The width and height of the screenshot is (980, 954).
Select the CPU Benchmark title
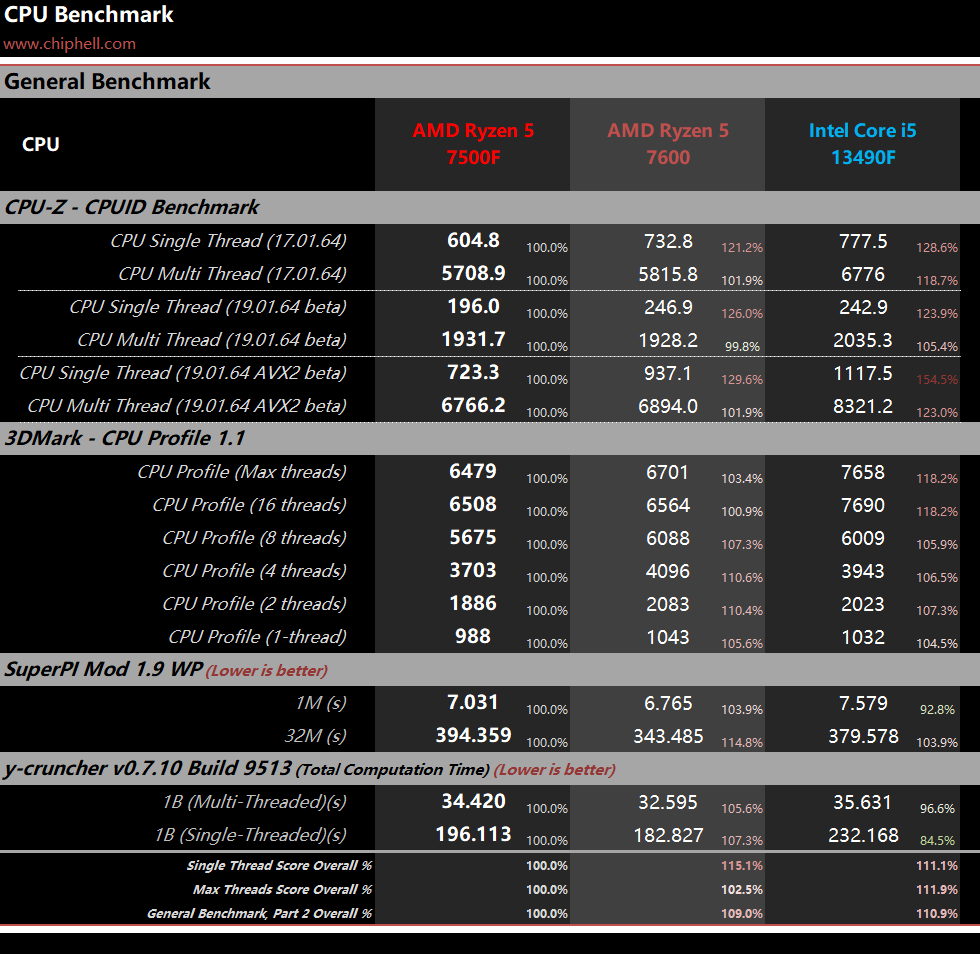pos(89,14)
